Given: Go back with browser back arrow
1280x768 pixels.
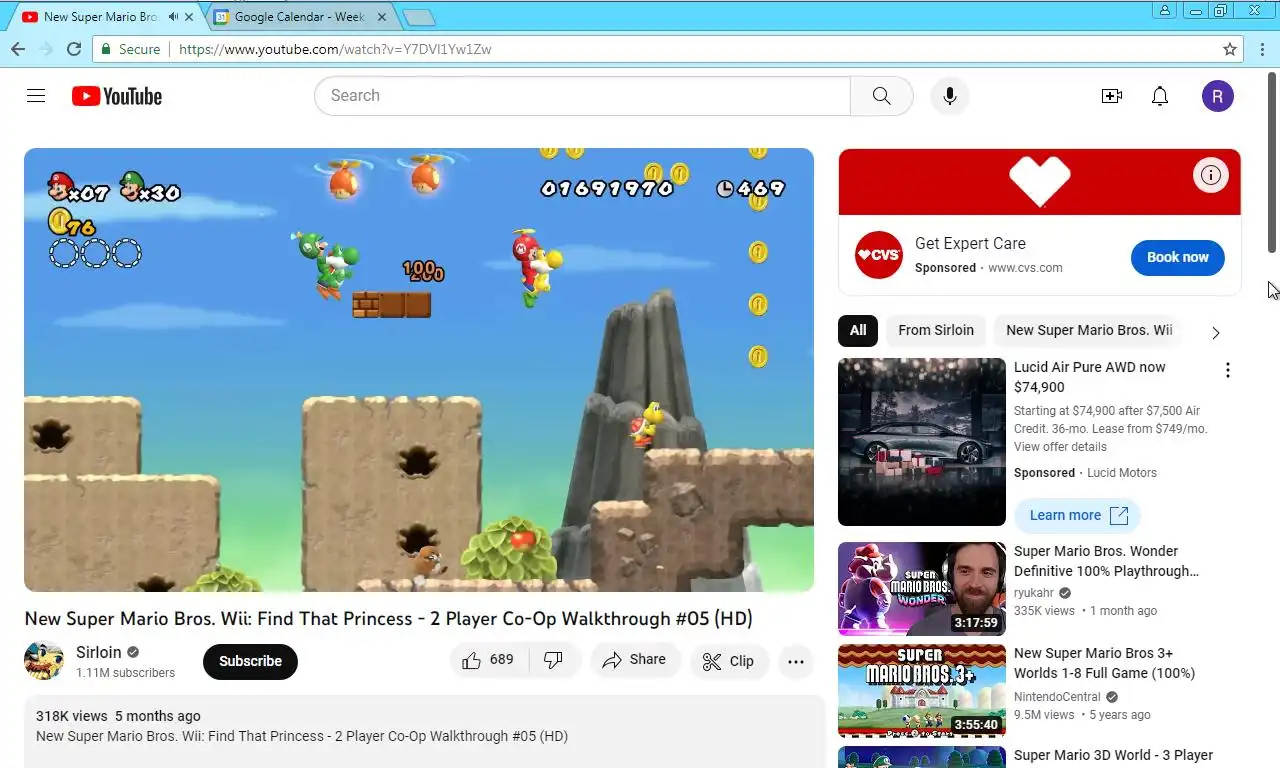Looking at the screenshot, I should tap(18, 49).
